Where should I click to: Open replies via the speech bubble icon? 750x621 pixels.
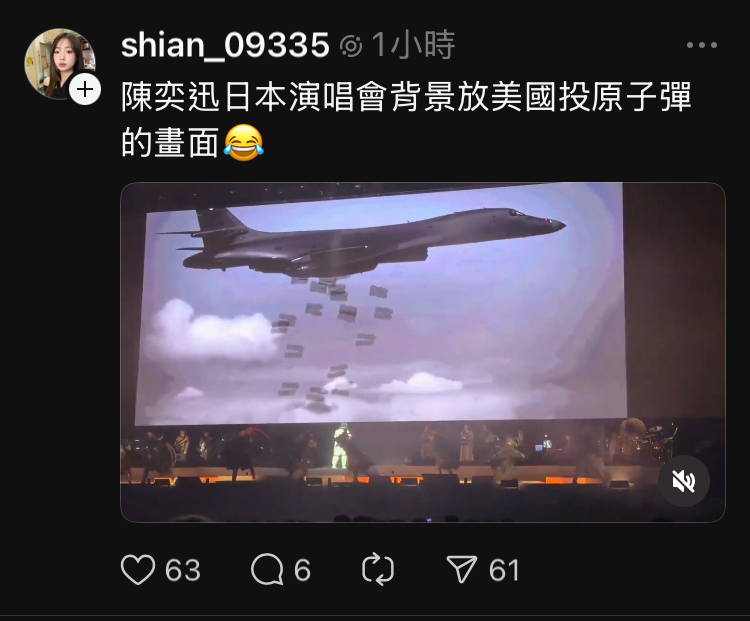click(267, 569)
